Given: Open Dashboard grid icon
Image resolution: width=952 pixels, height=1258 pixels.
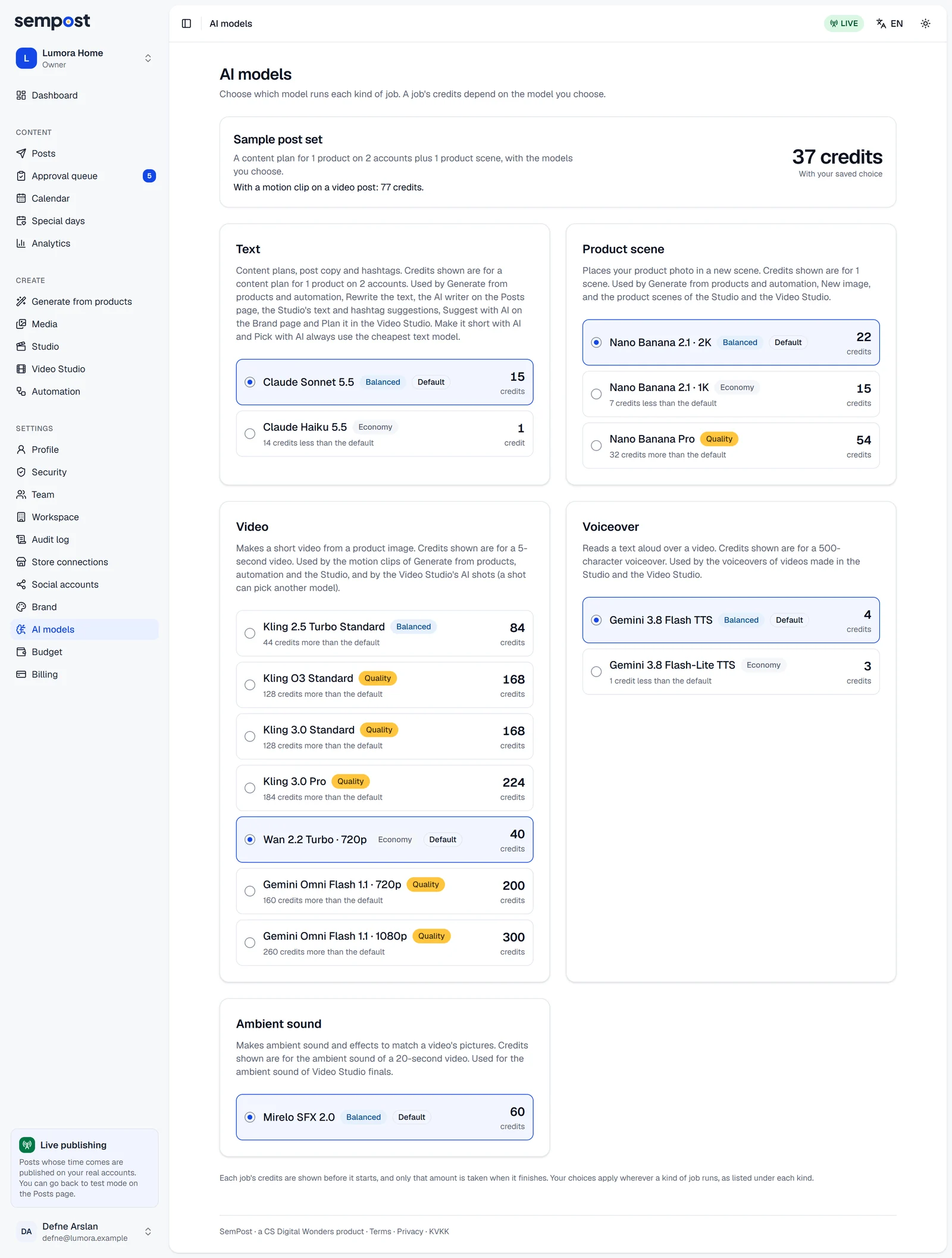Looking at the screenshot, I should click(x=21, y=95).
